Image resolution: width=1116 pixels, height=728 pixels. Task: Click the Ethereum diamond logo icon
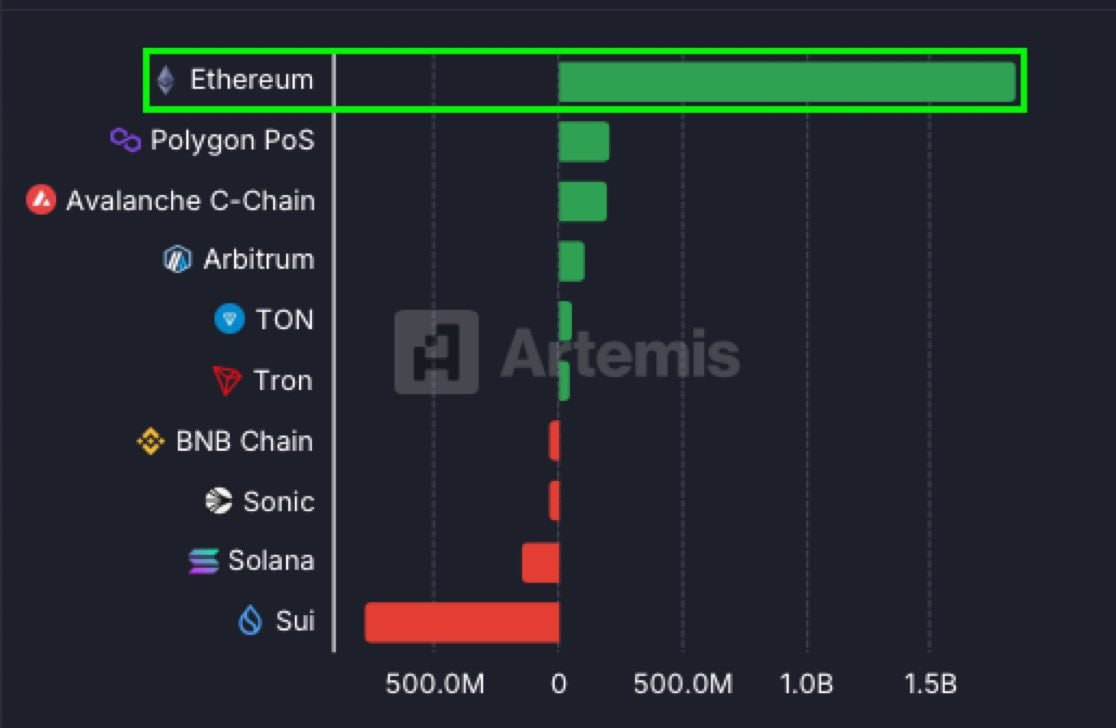pos(166,80)
